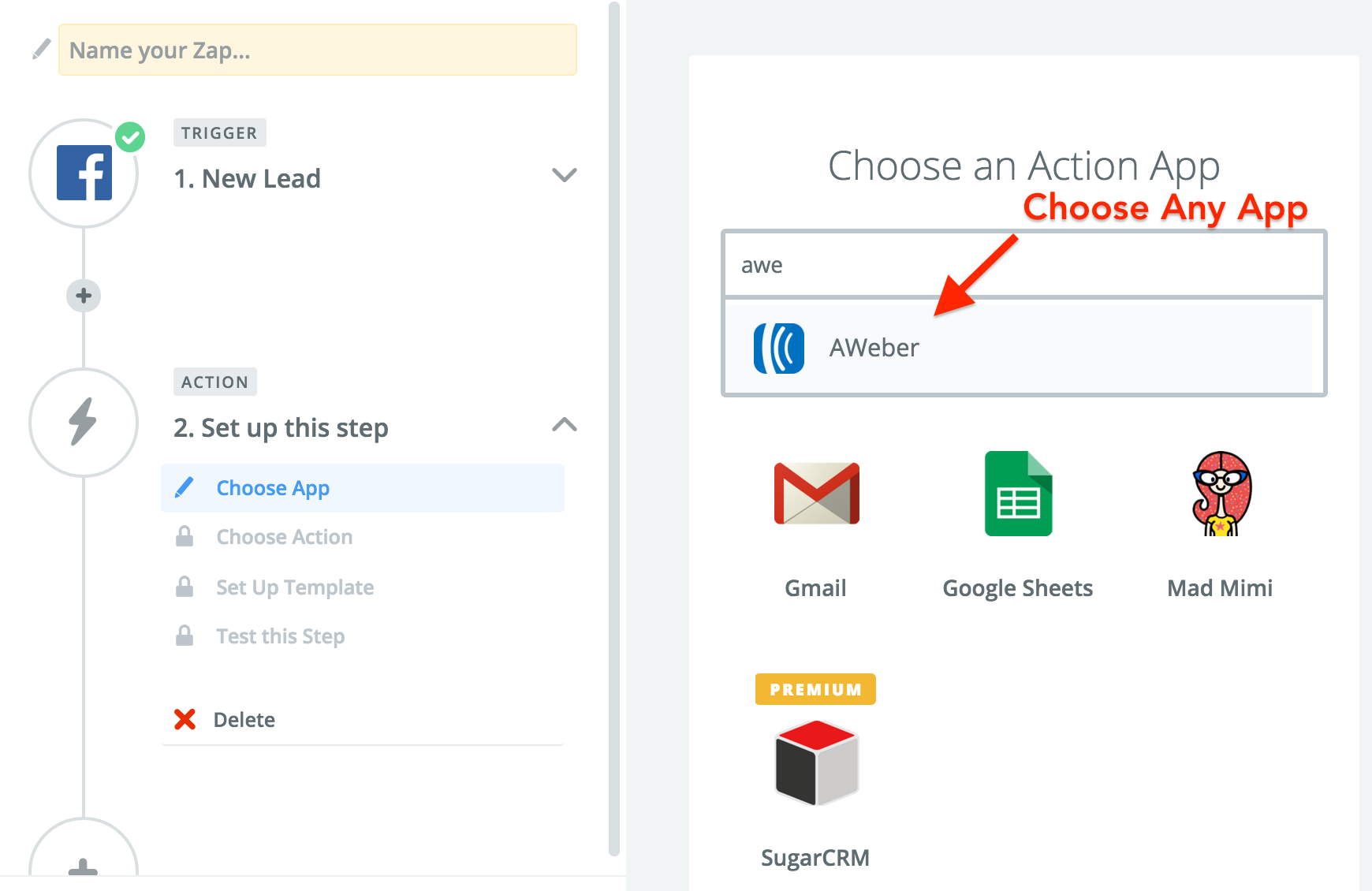Click the Name your Zap input field
1372x891 pixels.
(318, 50)
